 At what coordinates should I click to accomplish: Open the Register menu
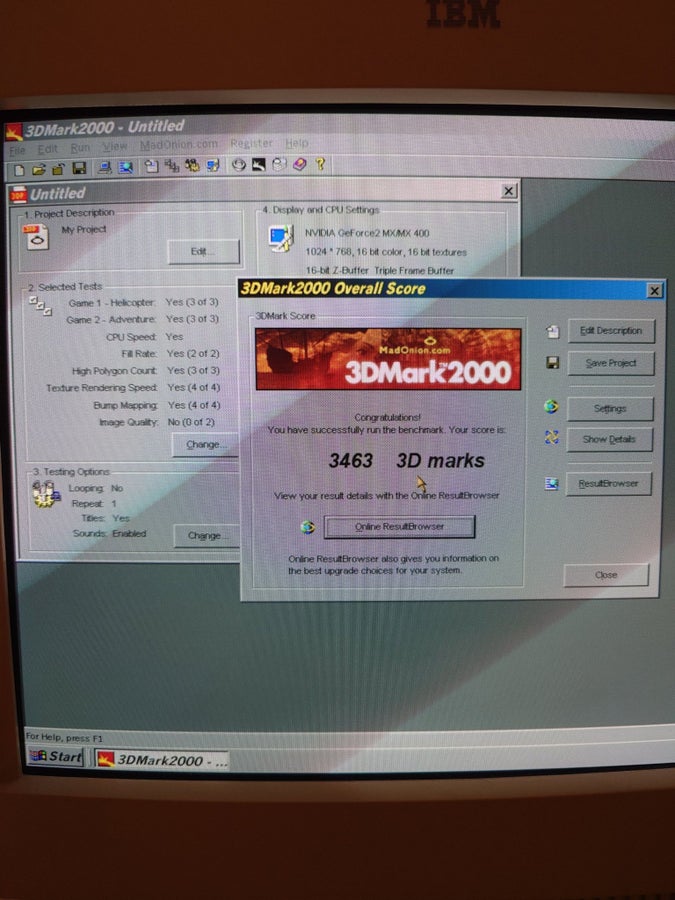click(251, 143)
